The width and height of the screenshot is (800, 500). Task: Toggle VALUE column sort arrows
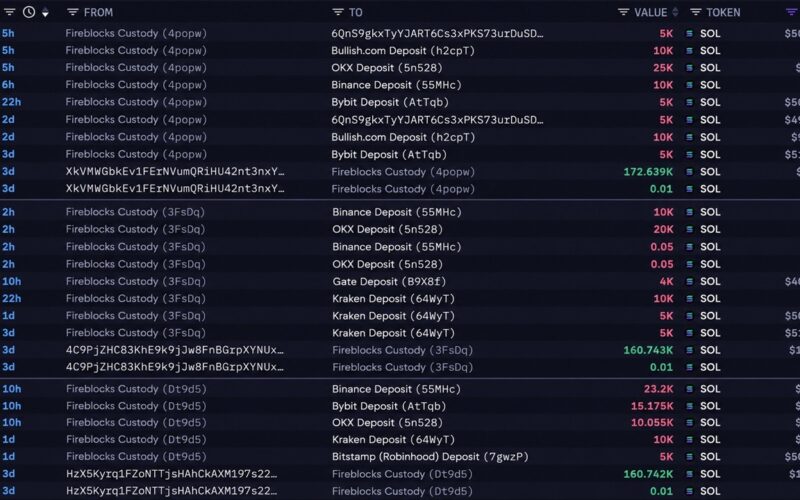click(676, 12)
